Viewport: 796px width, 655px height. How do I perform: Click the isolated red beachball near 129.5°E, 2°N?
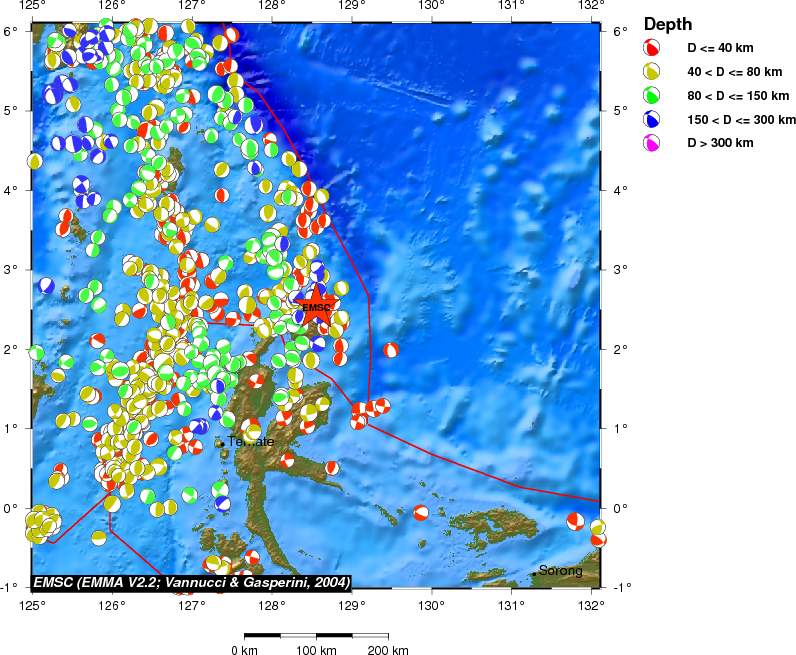tap(391, 350)
